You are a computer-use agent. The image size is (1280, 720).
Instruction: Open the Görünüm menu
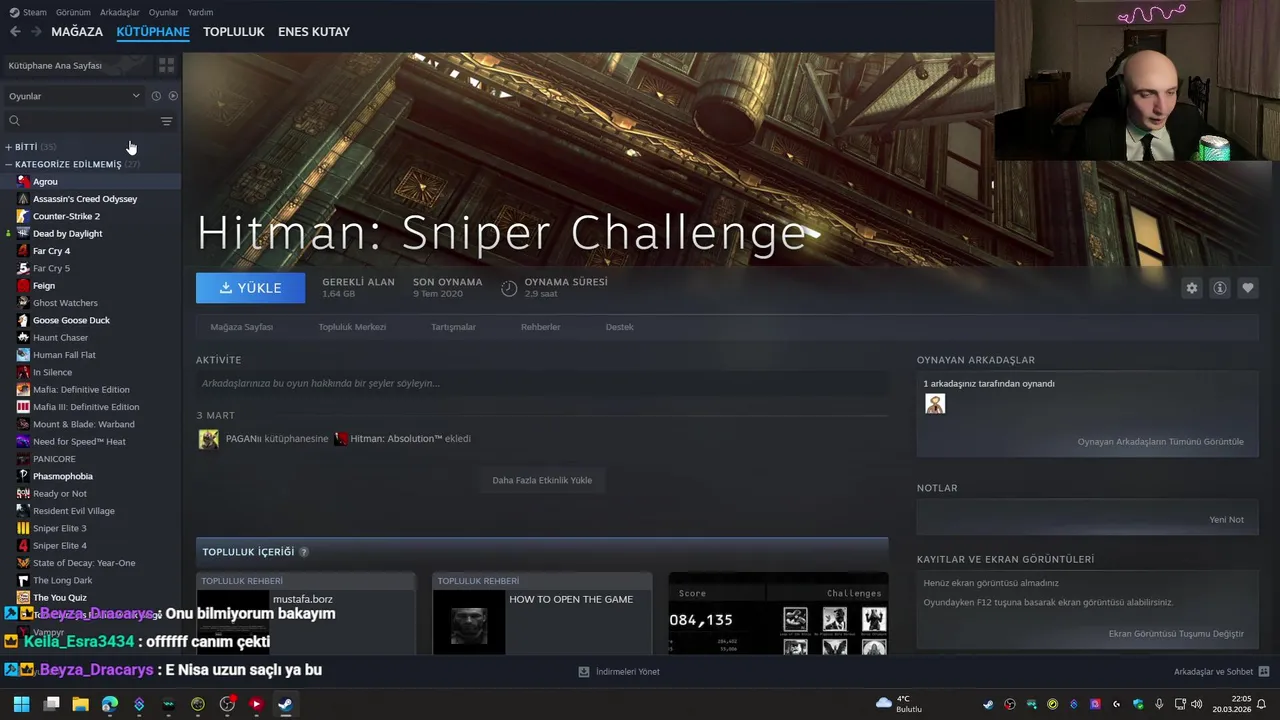(73, 12)
